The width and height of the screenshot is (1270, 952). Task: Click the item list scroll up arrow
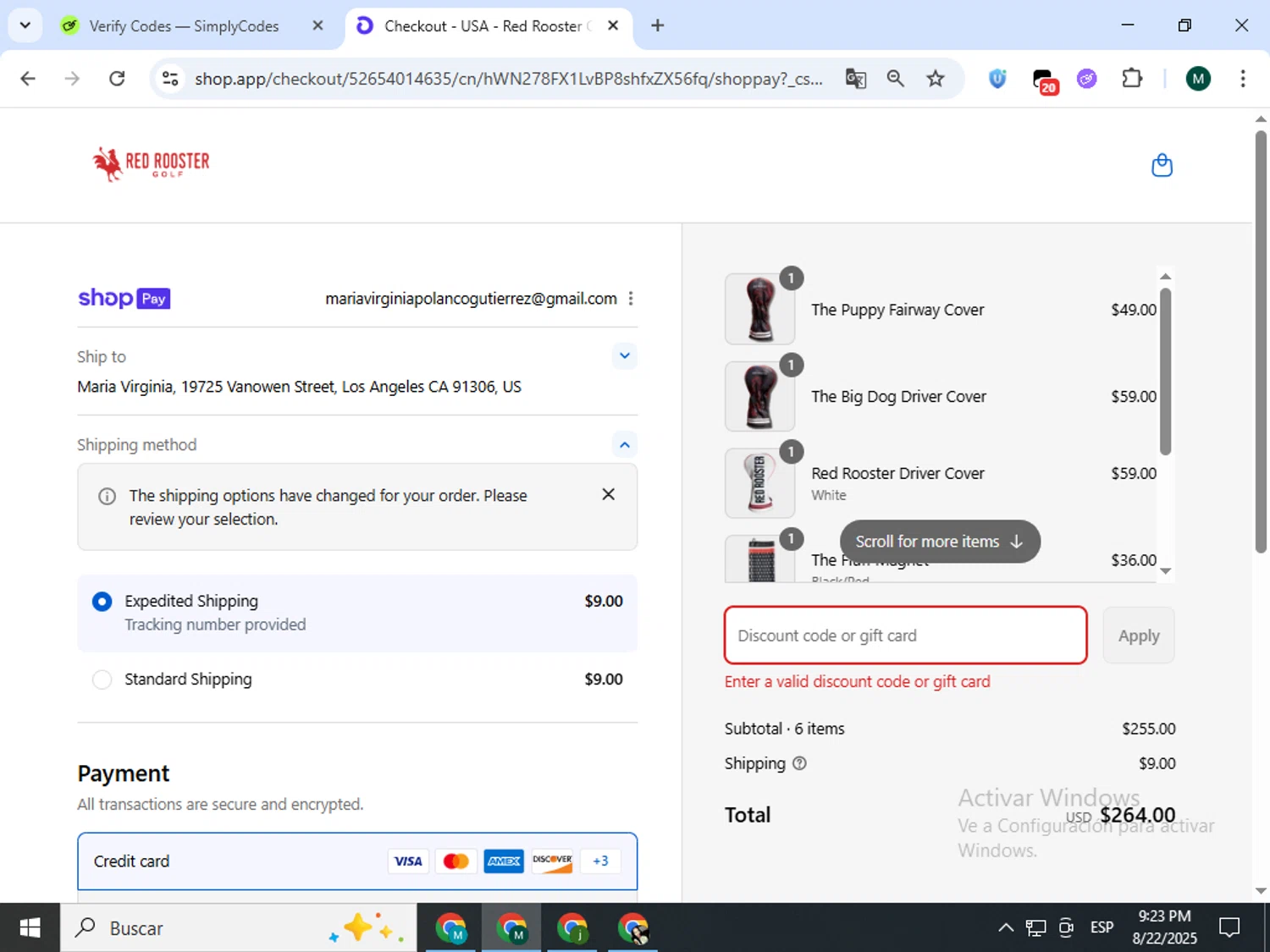point(1165,277)
